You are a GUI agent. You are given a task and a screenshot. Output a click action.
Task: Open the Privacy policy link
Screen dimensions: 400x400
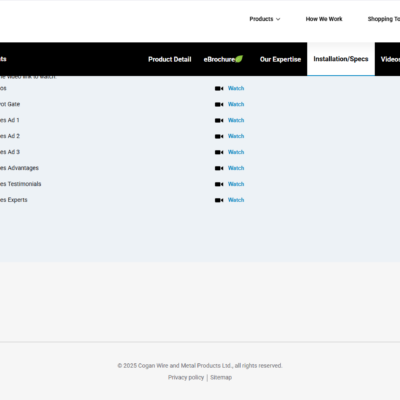[x=186, y=377]
